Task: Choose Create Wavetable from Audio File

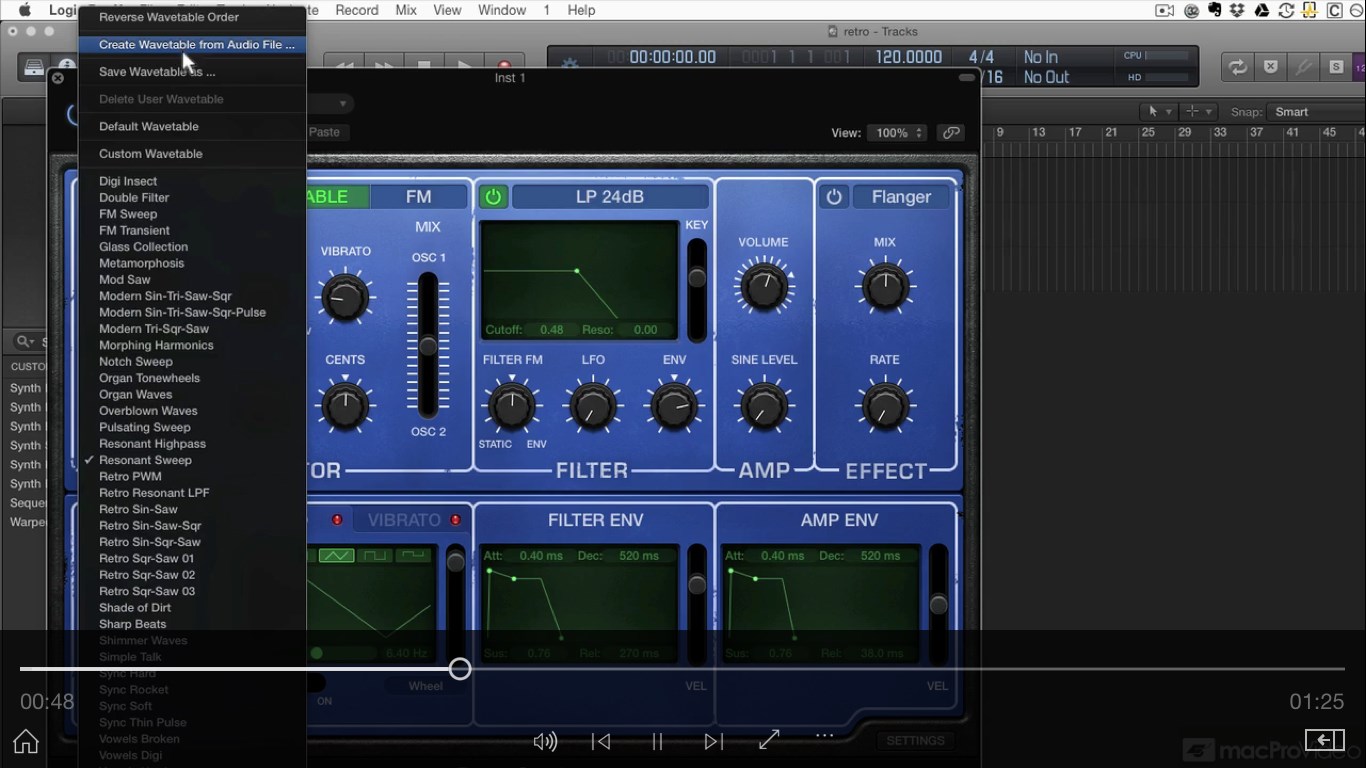Action: click(x=190, y=45)
